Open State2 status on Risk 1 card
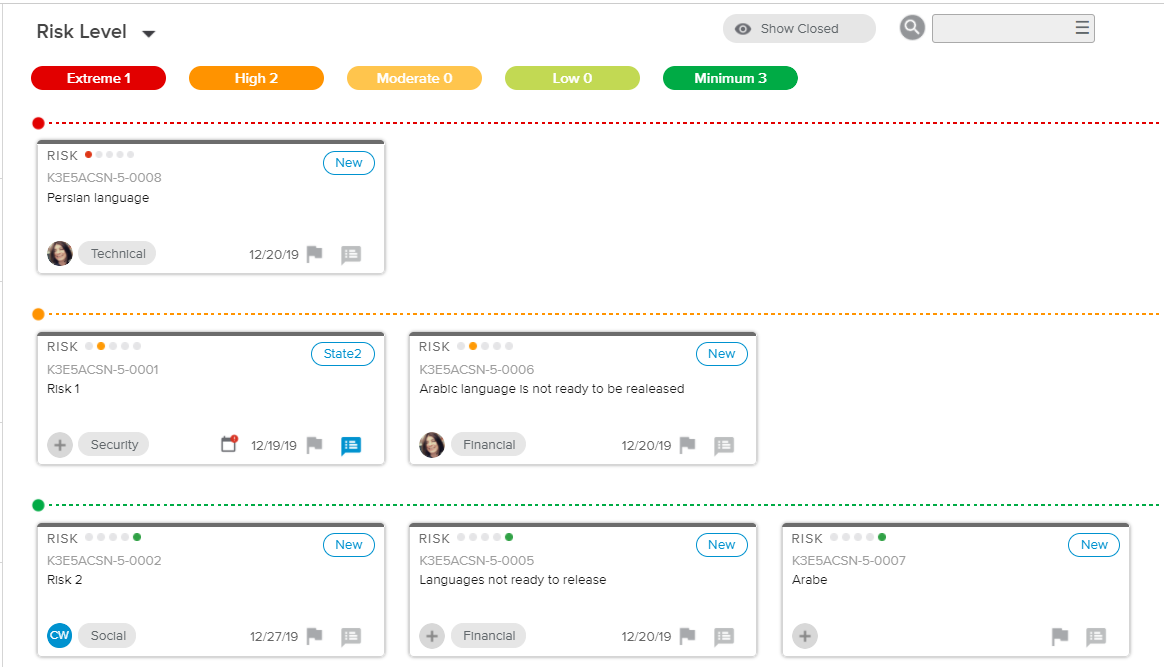 [x=342, y=354]
